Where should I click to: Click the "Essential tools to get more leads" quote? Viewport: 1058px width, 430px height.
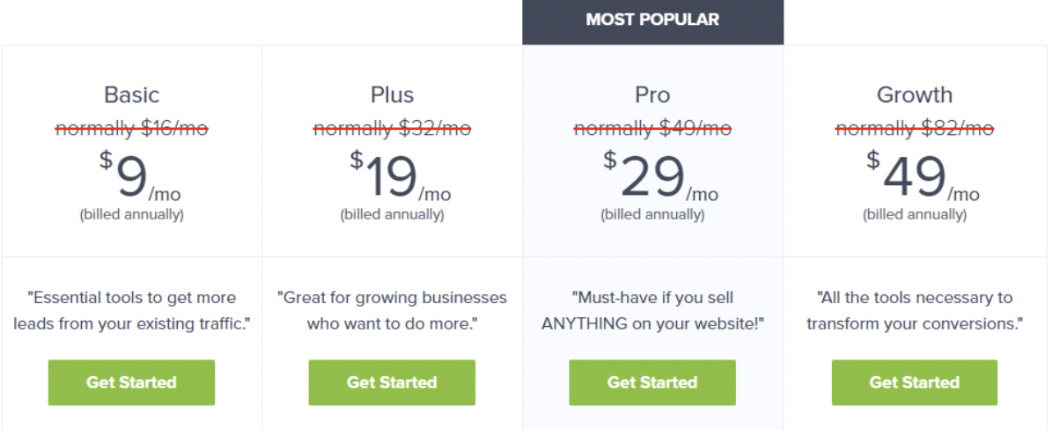tap(131, 310)
